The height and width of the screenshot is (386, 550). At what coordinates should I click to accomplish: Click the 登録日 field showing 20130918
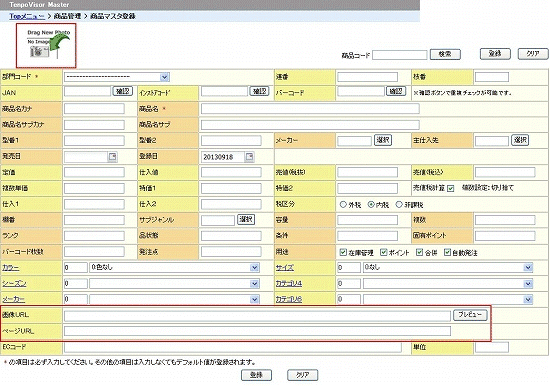click(x=223, y=157)
